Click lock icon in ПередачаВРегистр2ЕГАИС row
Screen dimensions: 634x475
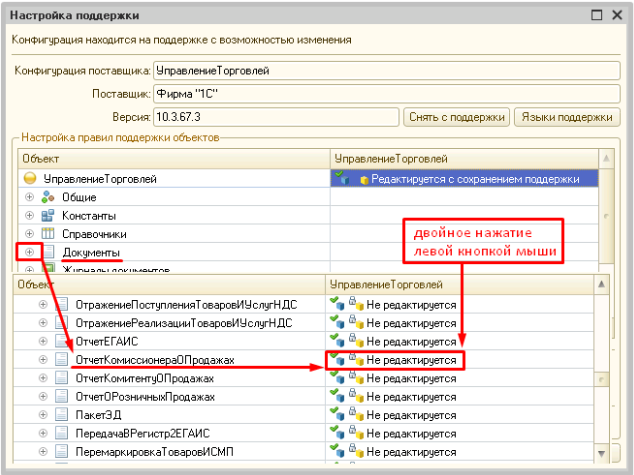356,432
